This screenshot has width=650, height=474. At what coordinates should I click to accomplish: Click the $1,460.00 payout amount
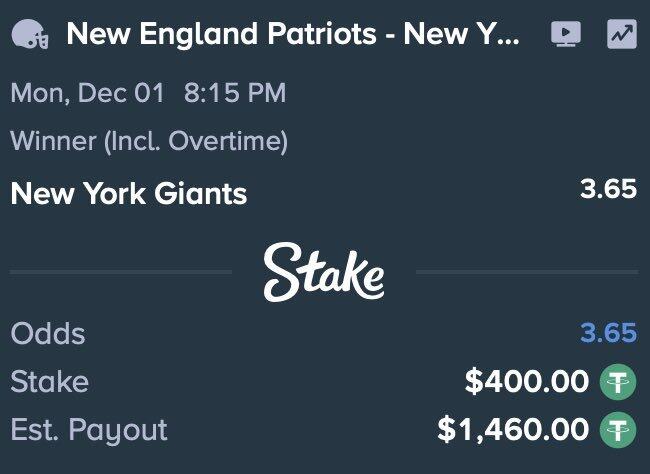pyautogui.click(x=513, y=430)
